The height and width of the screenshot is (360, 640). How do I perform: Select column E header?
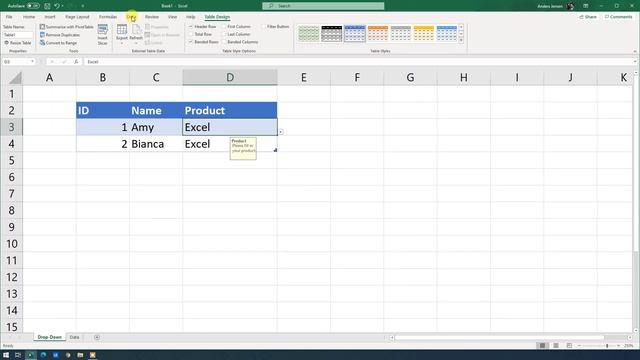[304, 78]
